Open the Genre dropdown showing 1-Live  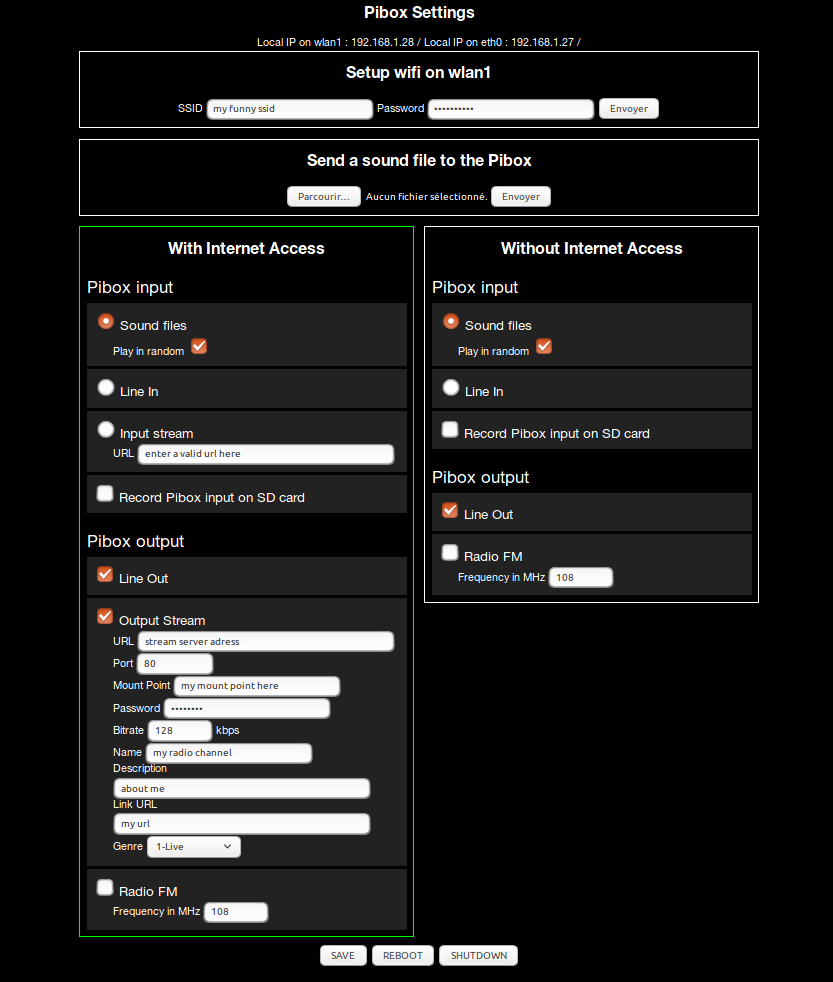click(x=194, y=847)
